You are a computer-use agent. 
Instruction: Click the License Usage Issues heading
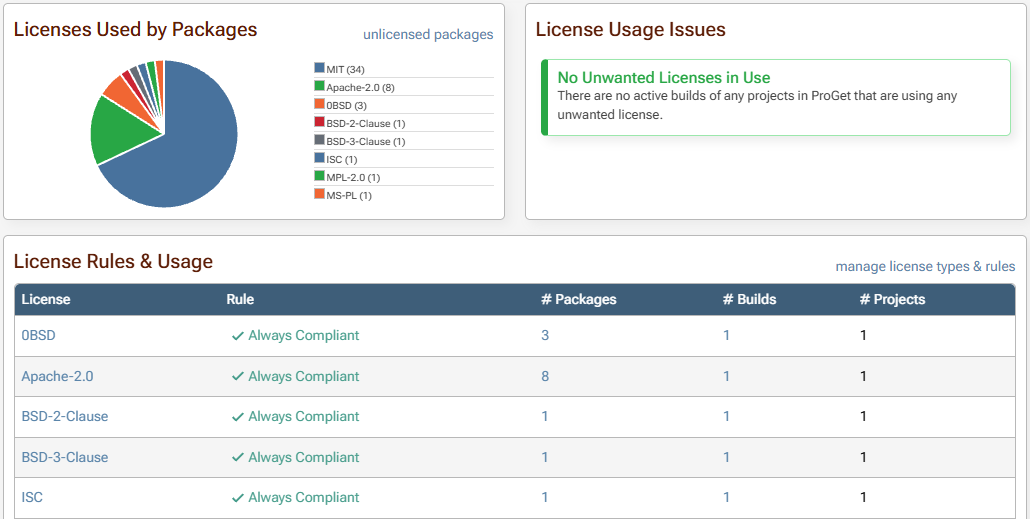coord(631,30)
